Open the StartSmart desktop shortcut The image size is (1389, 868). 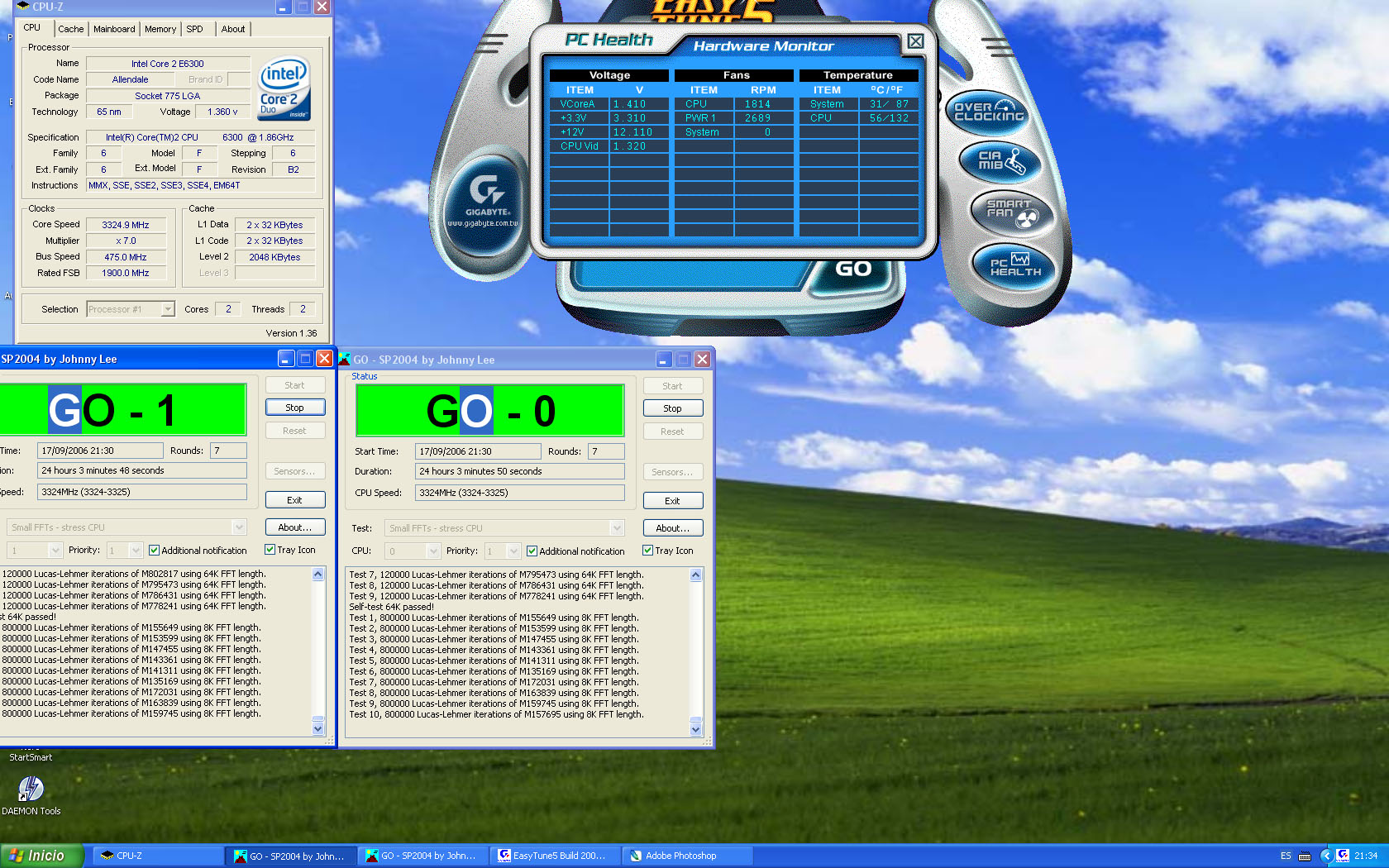[x=31, y=756]
